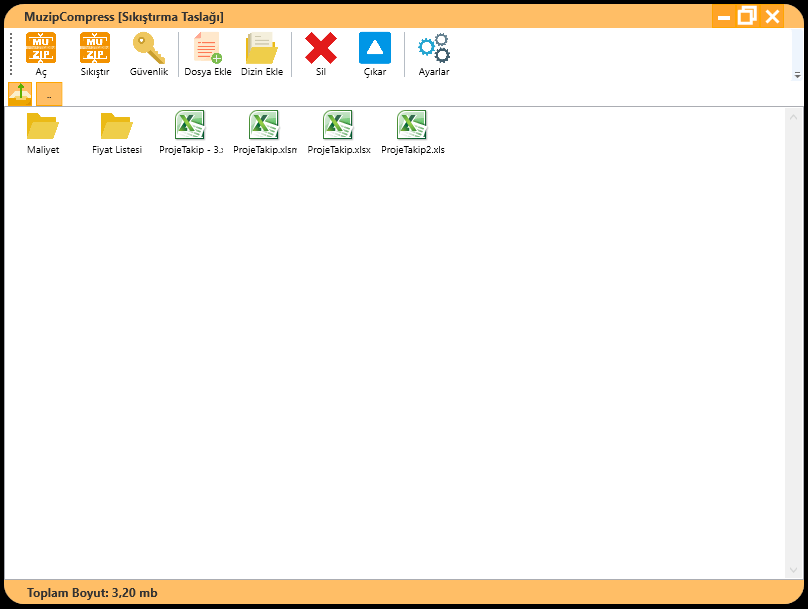Select the Fiyat Listesi folder
The height and width of the screenshot is (609, 808).
pos(117,133)
